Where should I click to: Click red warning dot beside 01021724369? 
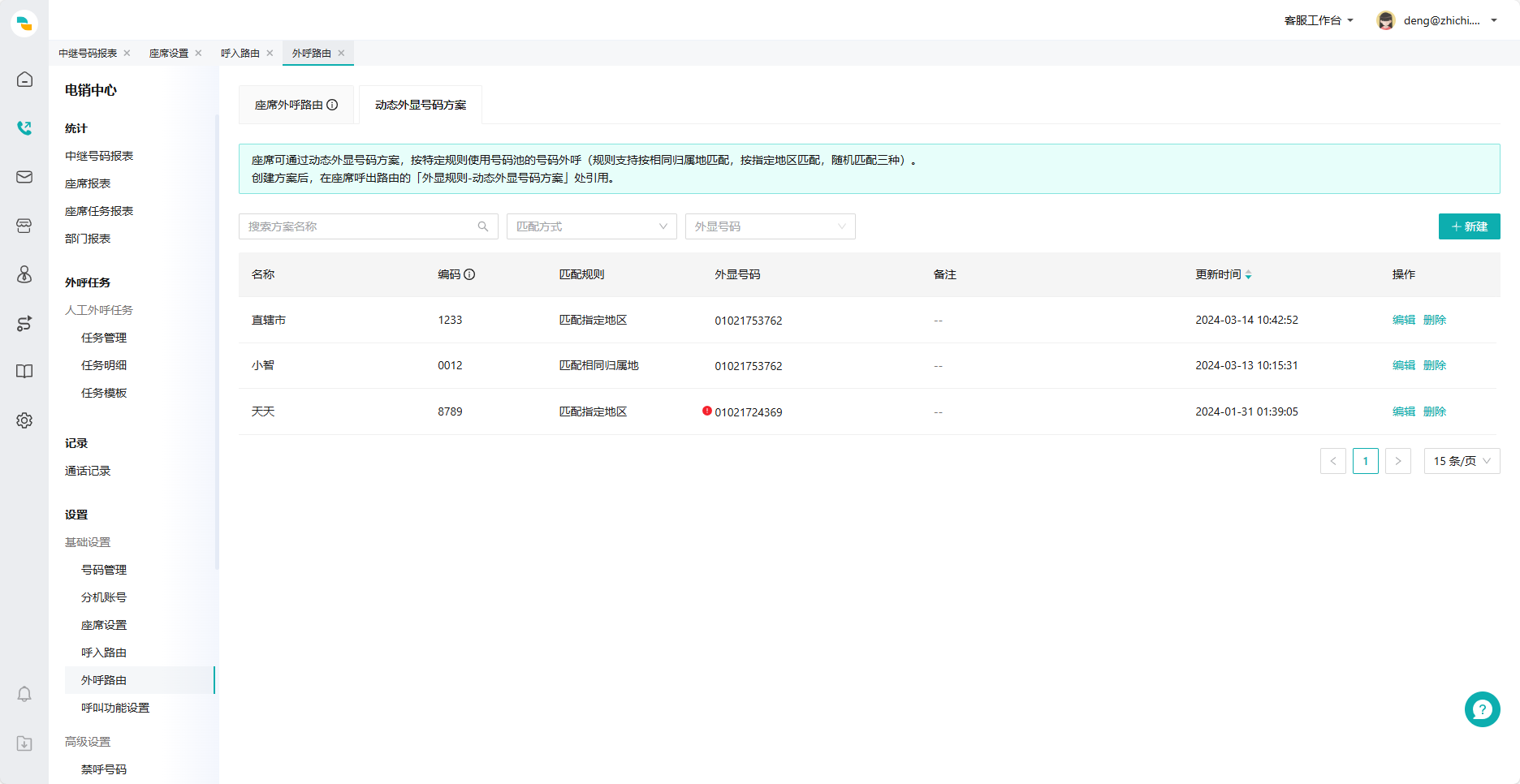(x=707, y=411)
